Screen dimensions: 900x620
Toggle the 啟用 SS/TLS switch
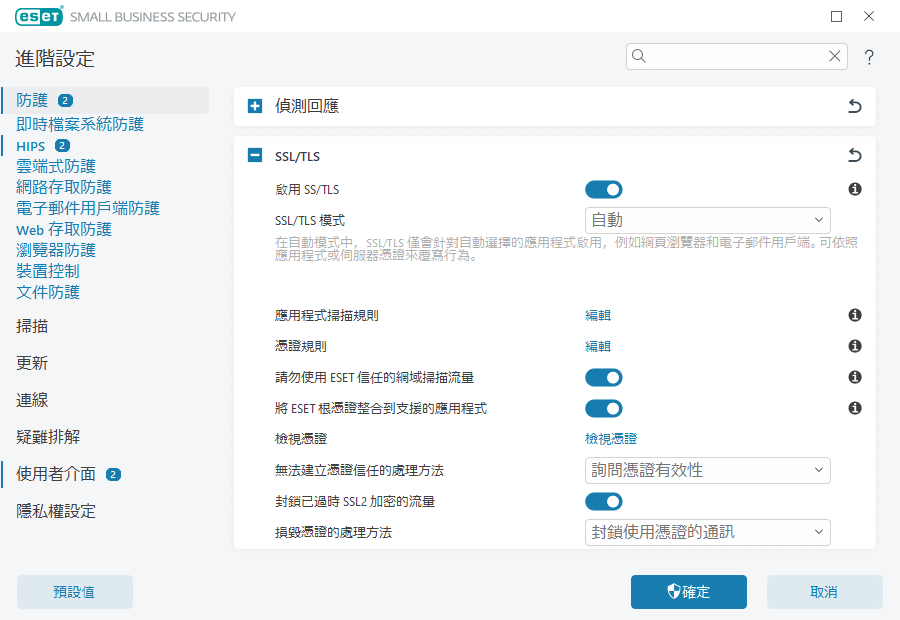(x=603, y=189)
